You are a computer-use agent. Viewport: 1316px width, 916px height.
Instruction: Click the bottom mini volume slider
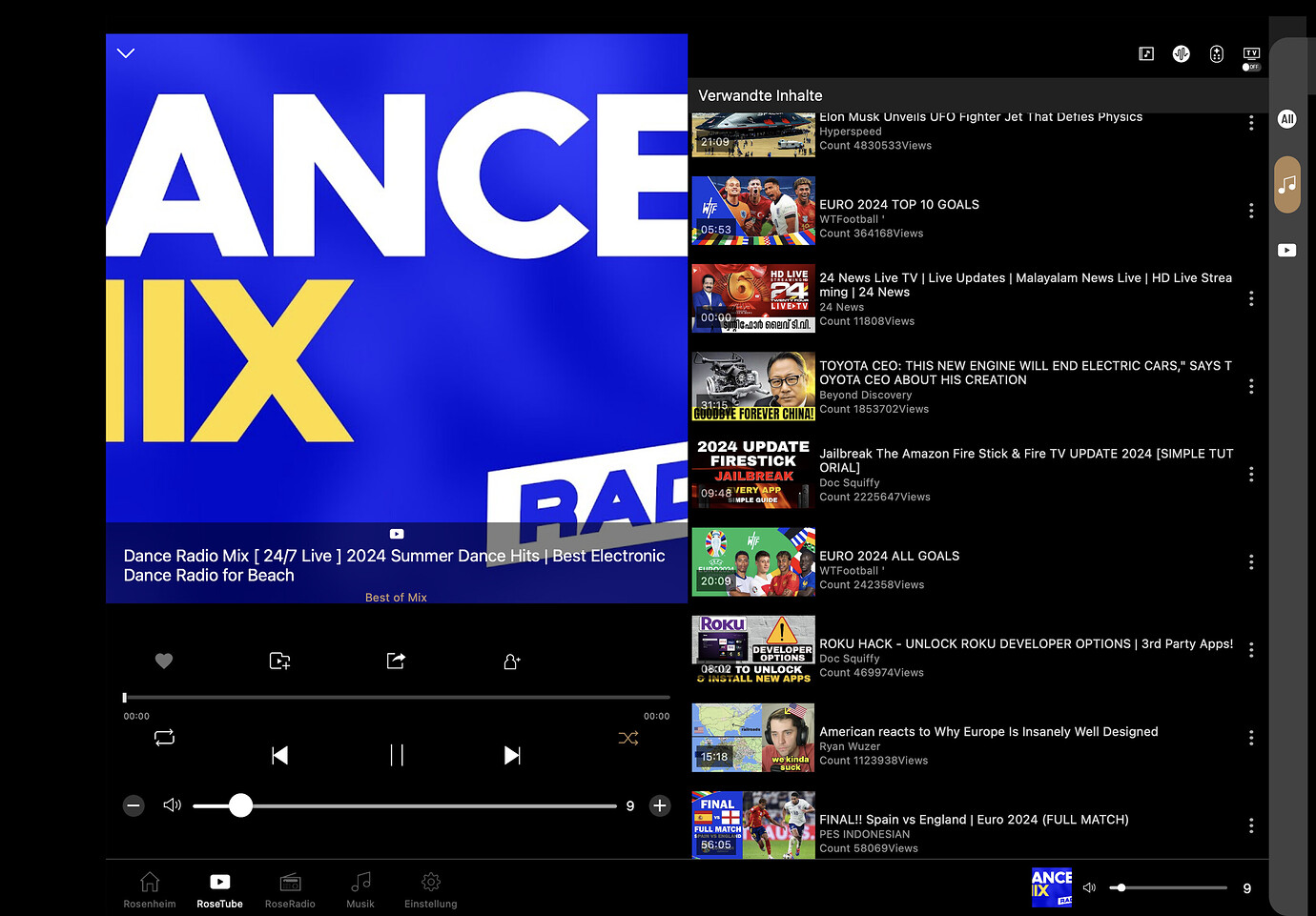pos(1168,887)
